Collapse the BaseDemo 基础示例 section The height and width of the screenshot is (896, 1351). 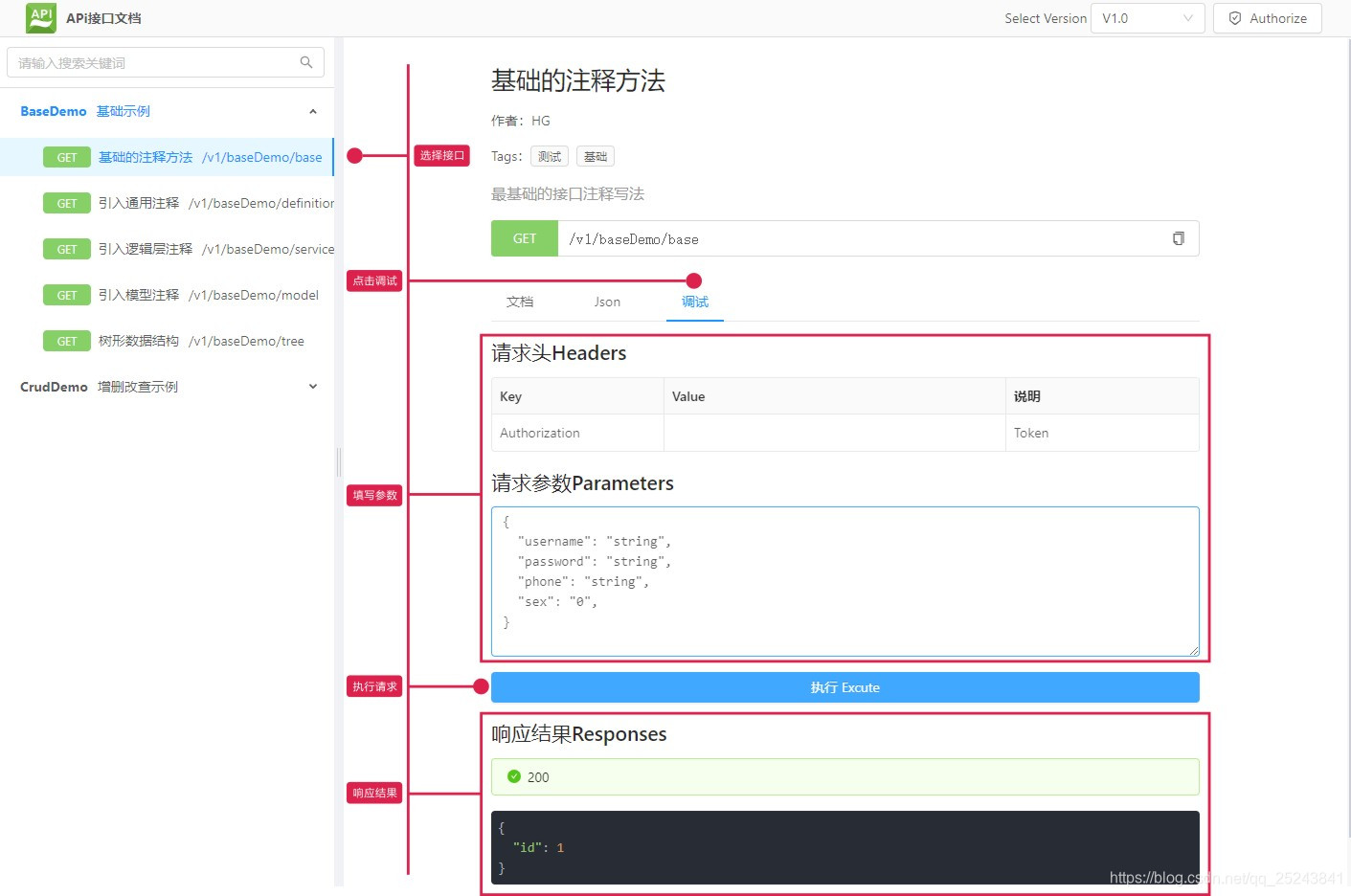click(313, 111)
